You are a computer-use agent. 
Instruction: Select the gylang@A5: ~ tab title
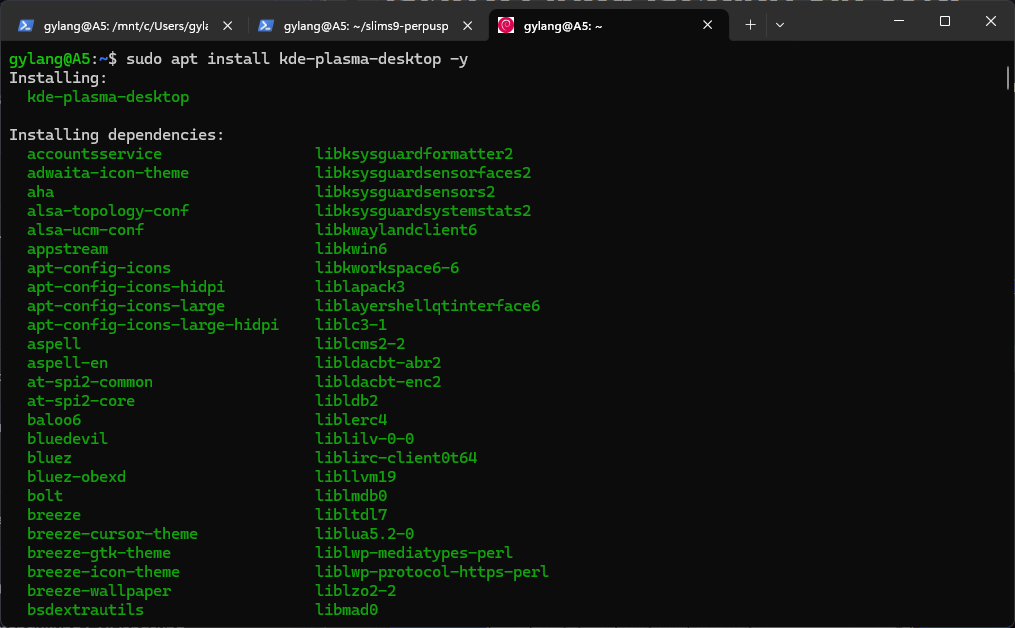coord(563,26)
